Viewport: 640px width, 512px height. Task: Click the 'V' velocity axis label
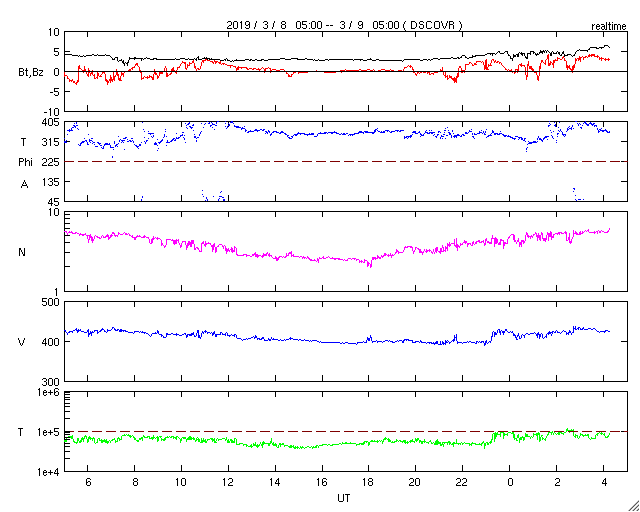(x=22, y=342)
